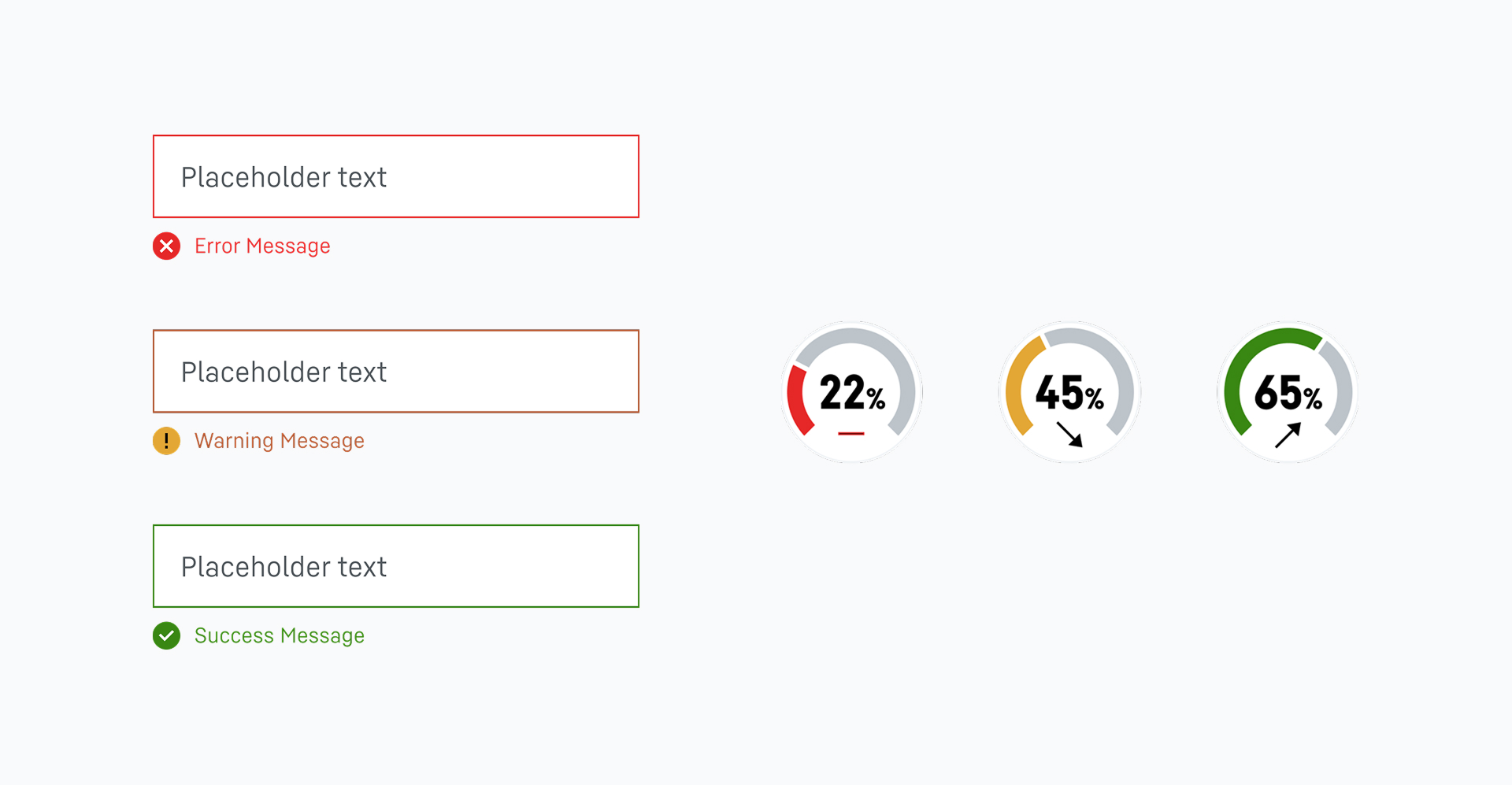Focus the green-bordered success input field
Image resolution: width=1512 pixels, height=785 pixels.
[395, 566]
